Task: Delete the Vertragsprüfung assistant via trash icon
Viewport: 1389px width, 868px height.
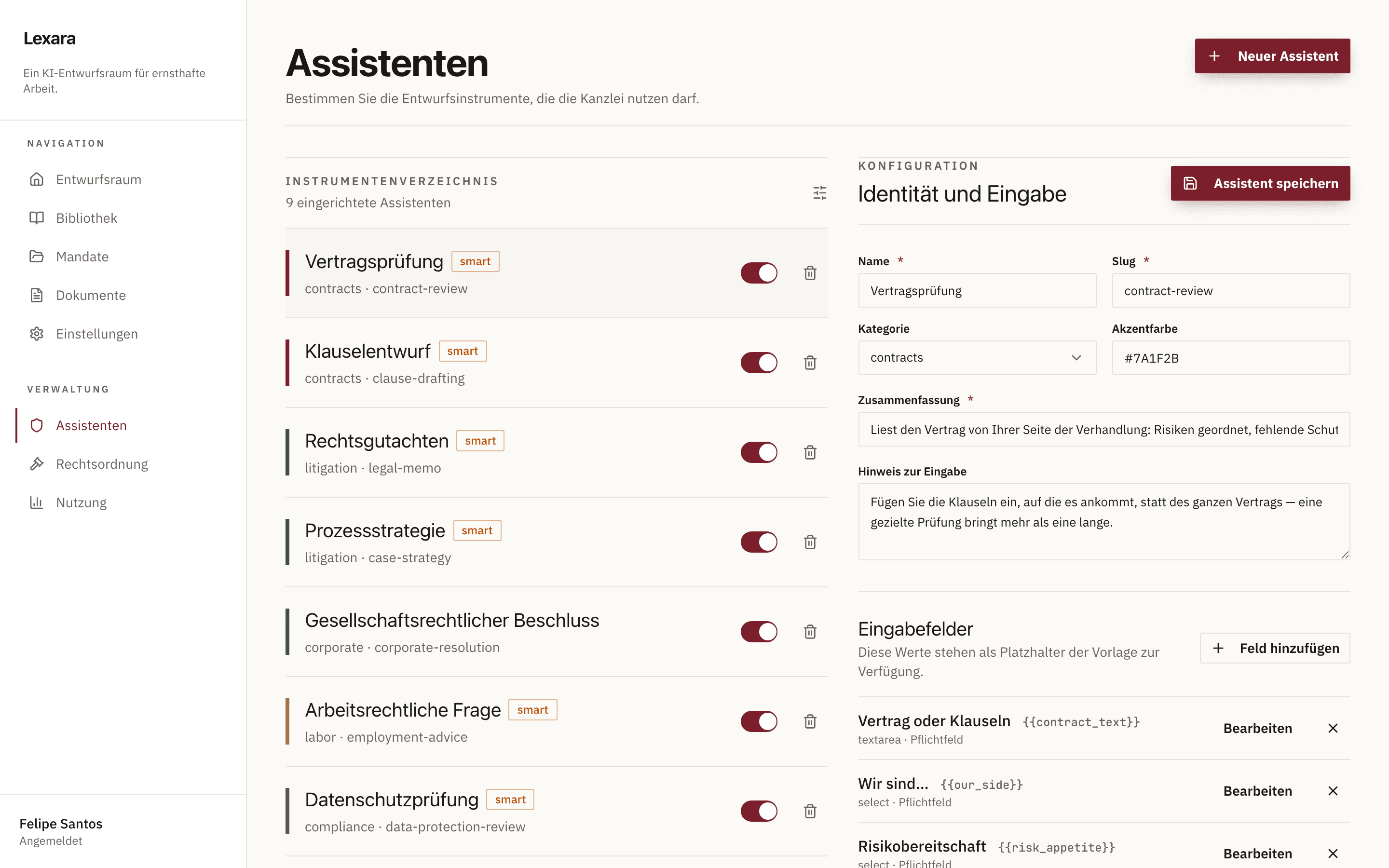Action: click(810, 272)
